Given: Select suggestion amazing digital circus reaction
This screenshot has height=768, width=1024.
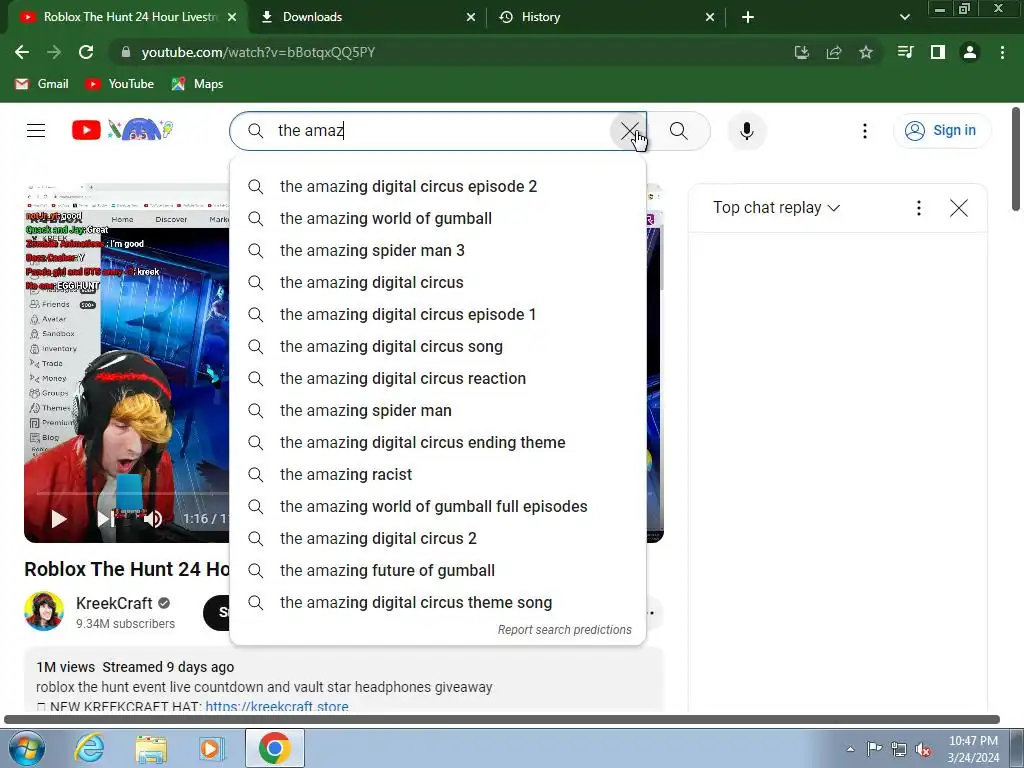Looking at the screenshot, I should tap(438, 379).
